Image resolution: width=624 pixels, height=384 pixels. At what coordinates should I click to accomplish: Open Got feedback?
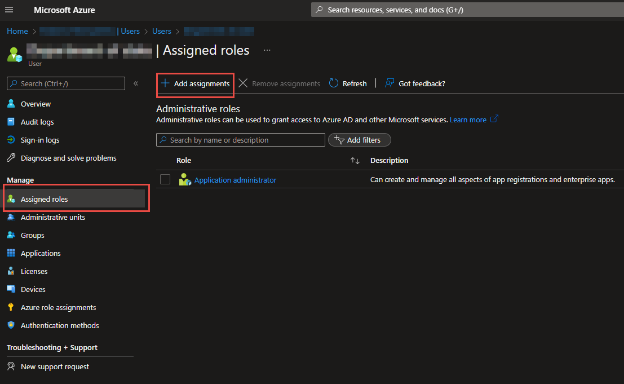point(415,83)
